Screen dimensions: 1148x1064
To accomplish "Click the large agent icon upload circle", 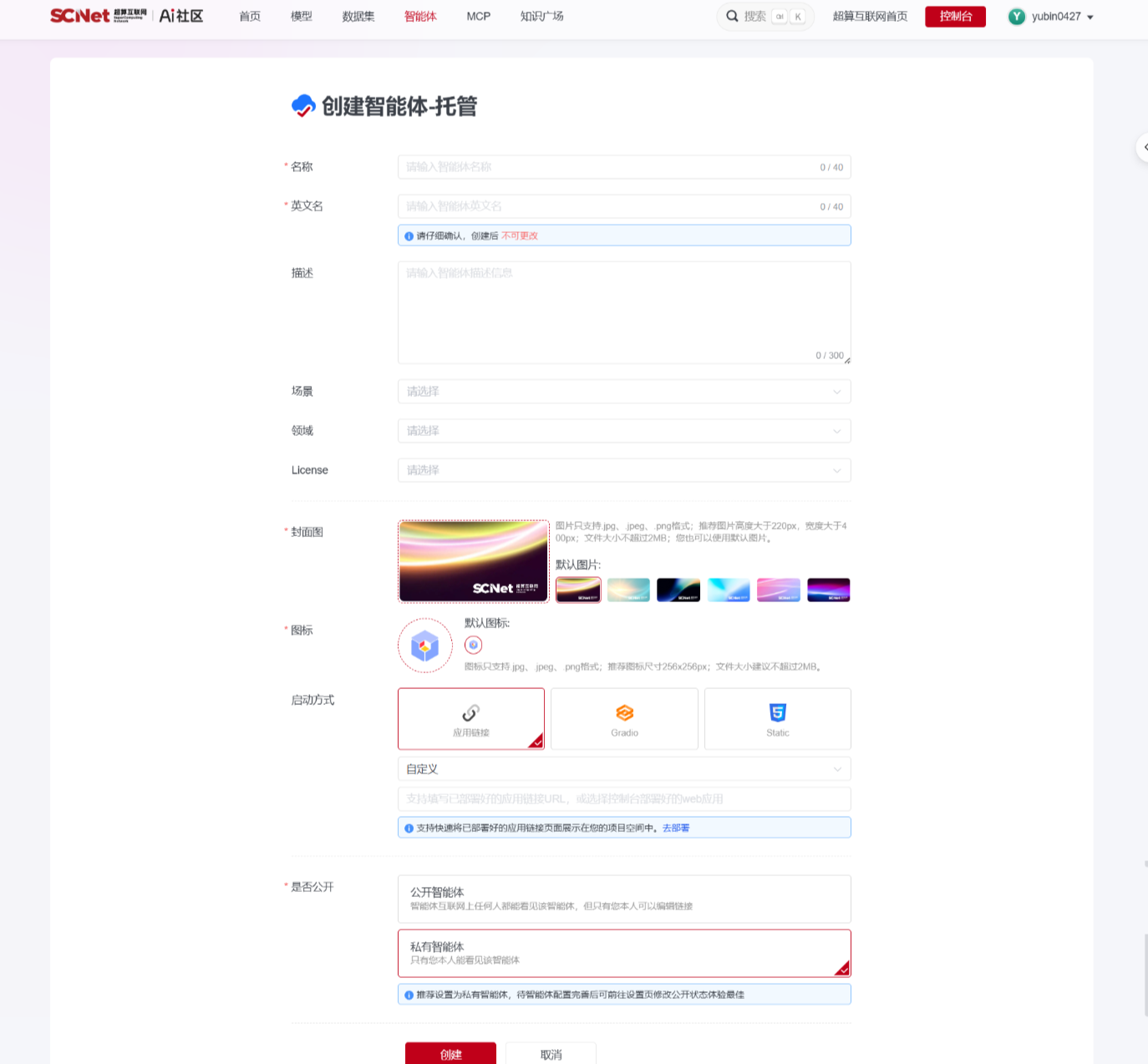I will pyautogui.click(x=425, y=646).
